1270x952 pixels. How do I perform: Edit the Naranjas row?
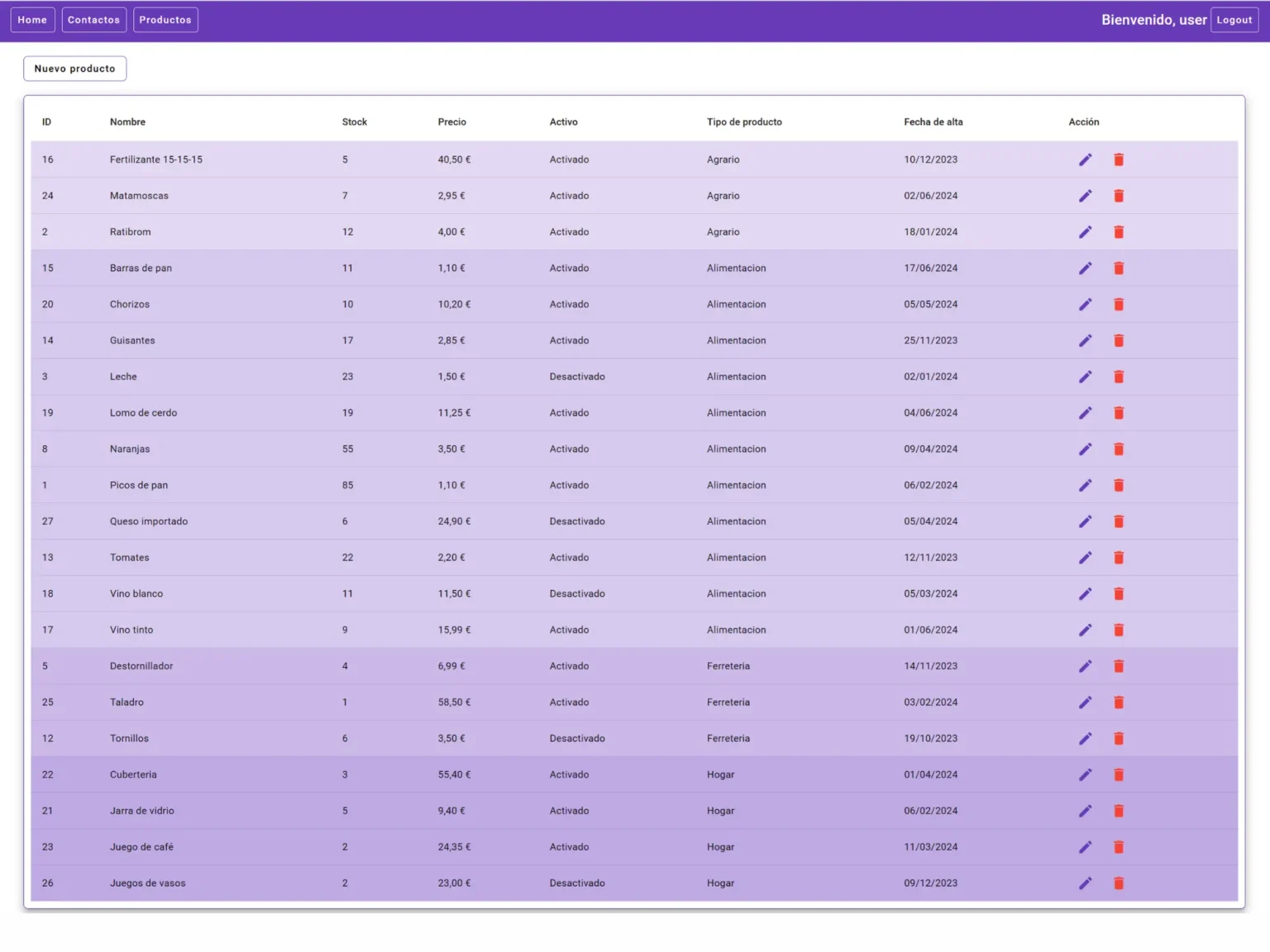(x=1085, y=449)
